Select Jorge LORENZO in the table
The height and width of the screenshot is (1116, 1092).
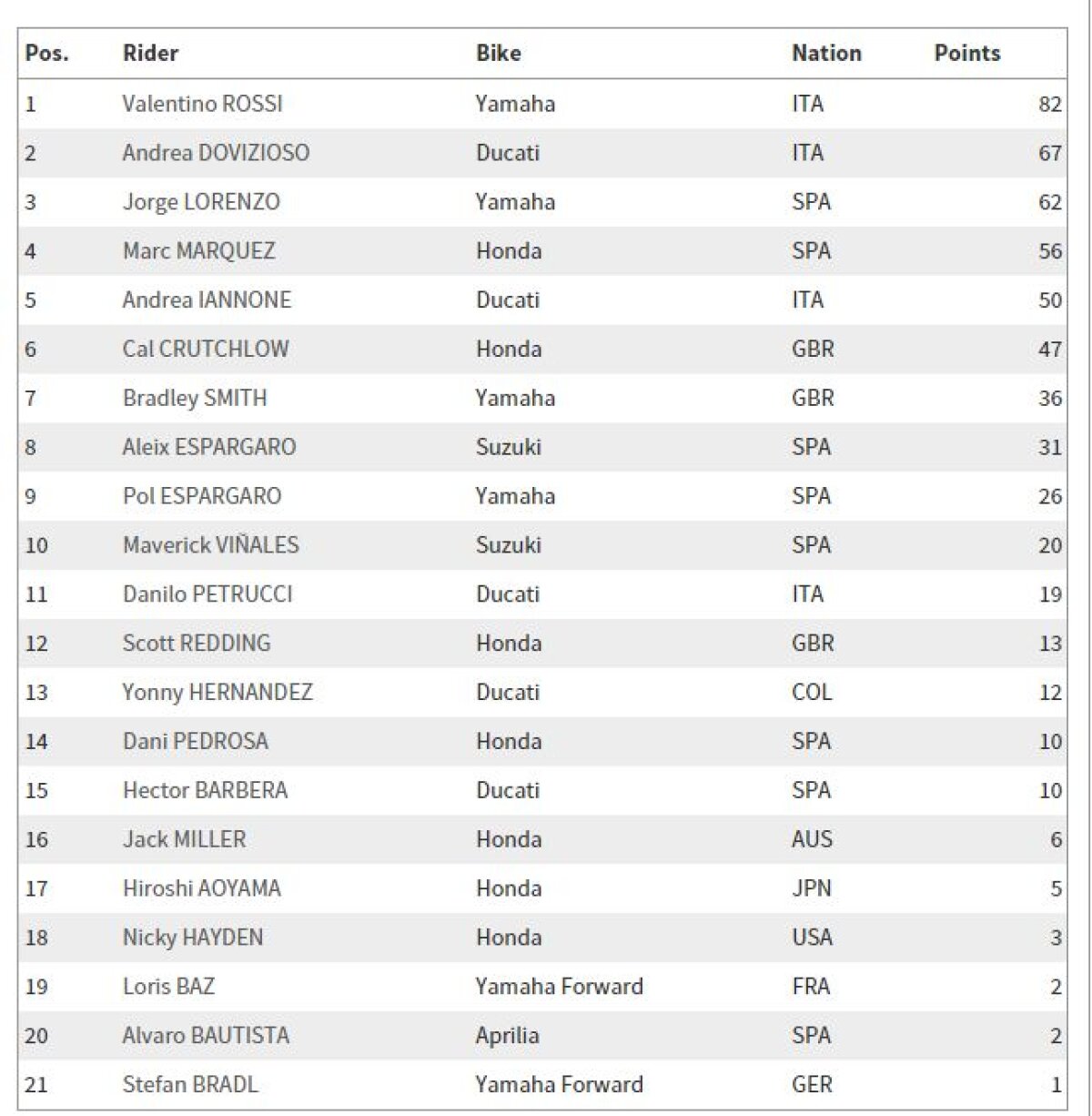(201, 202)
